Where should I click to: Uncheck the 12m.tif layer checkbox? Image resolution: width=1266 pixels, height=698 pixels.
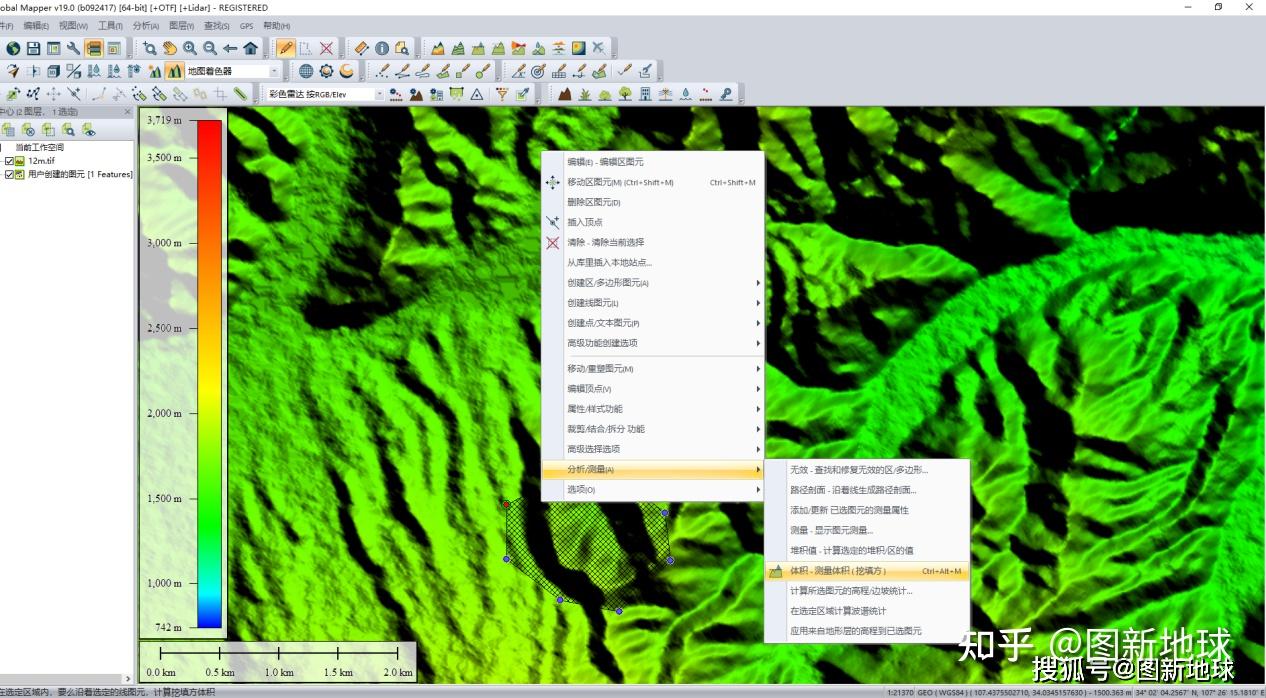(10, 161)
